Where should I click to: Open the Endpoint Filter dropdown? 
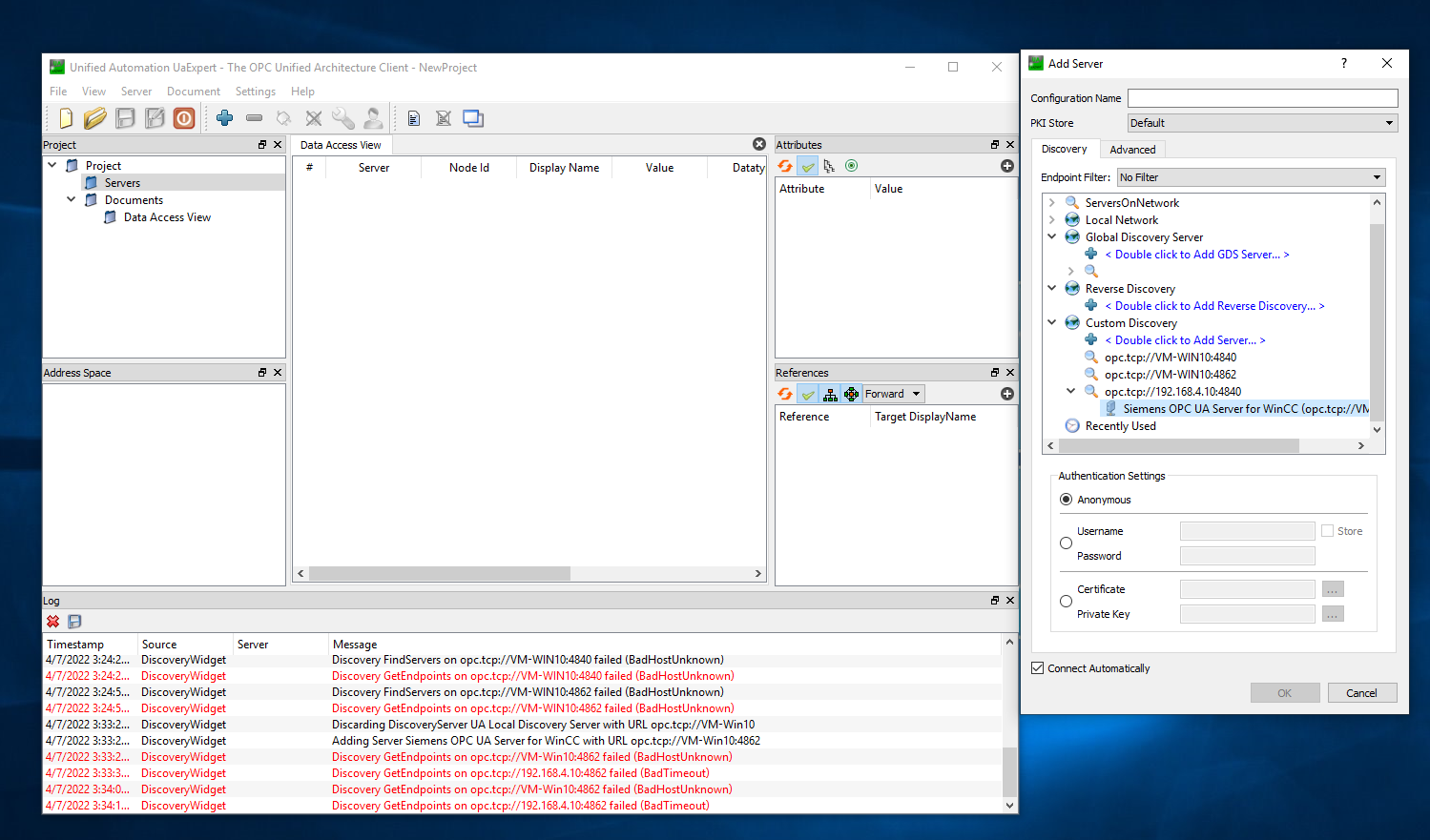pyautogui.click(x=1251, y=177)
